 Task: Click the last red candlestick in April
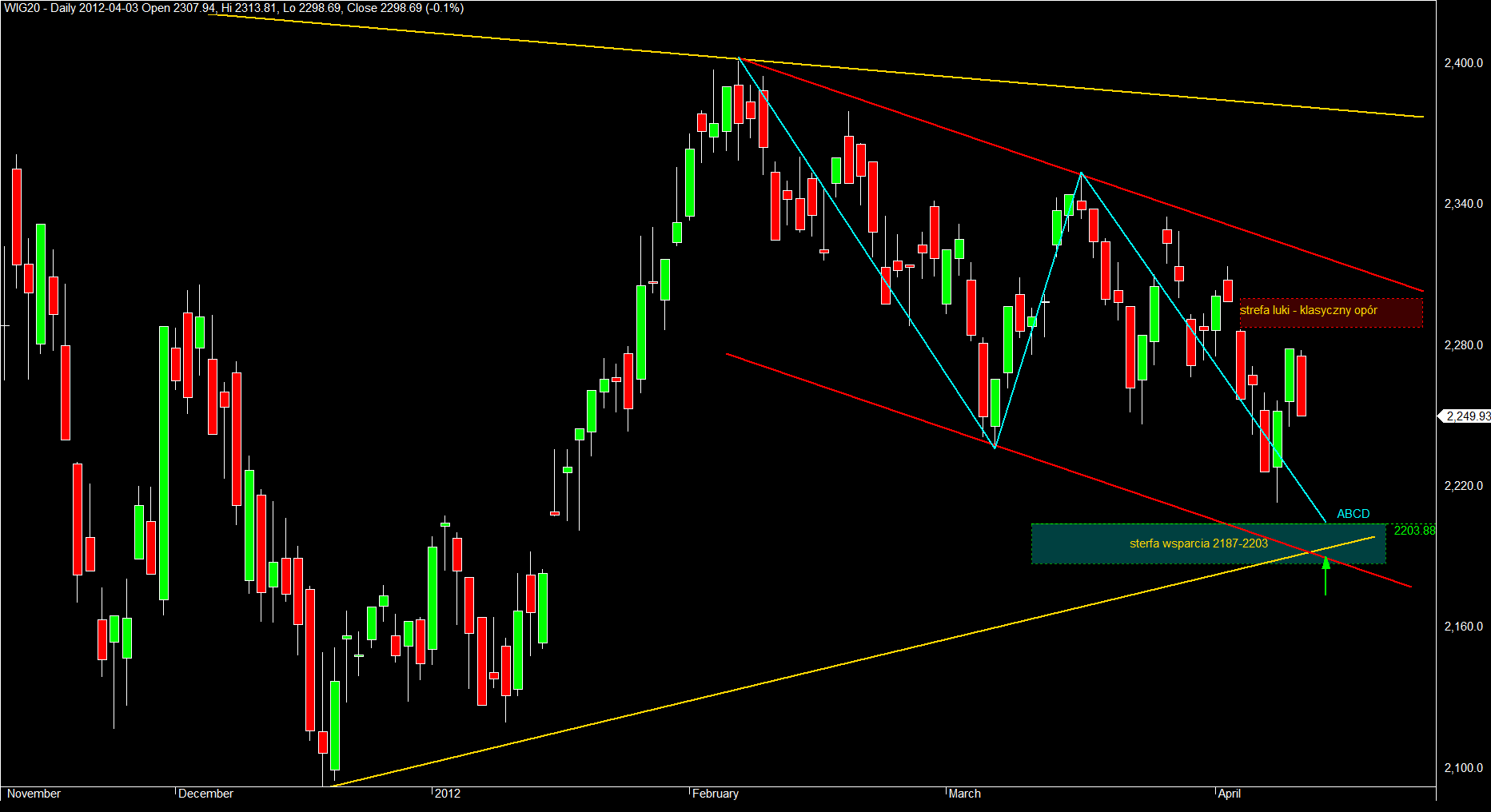point(1302,385)
